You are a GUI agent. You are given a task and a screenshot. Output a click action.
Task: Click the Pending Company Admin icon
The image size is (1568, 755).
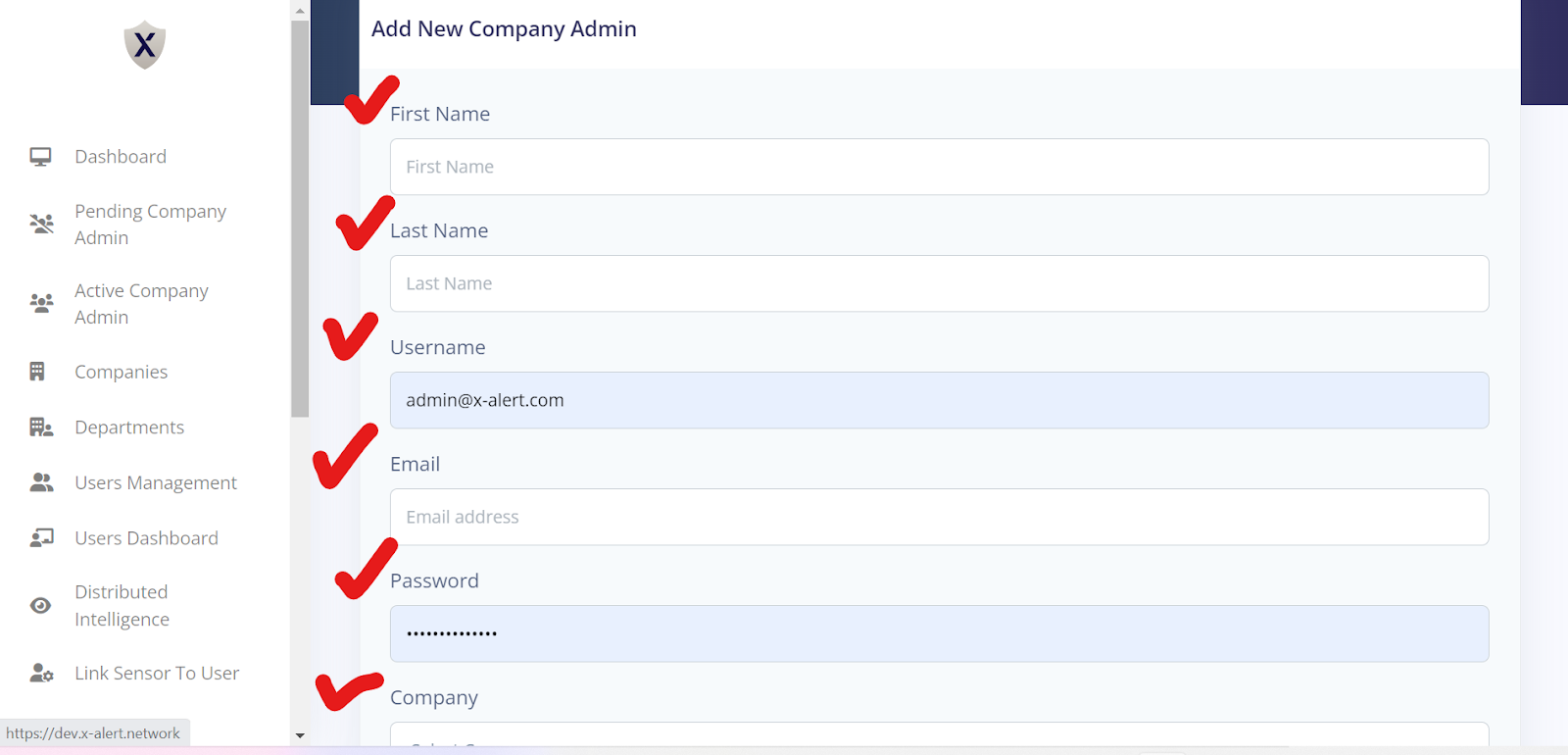(x=41, y=225)
